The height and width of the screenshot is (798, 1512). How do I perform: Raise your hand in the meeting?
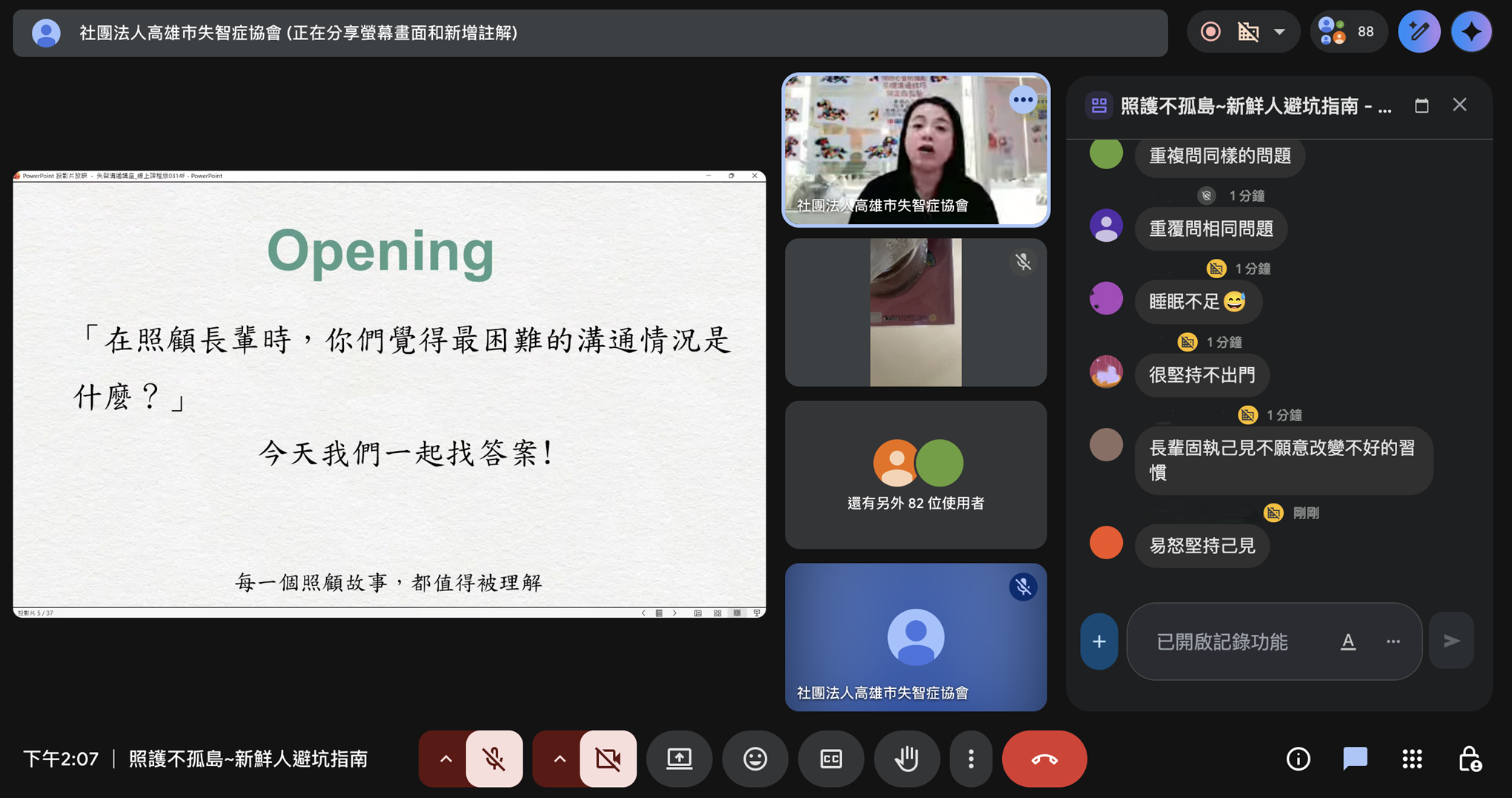tap(906, 759)
